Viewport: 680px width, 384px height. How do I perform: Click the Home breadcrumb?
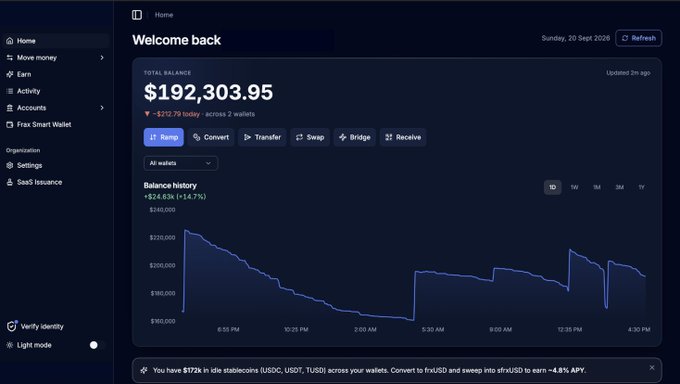pos(164,15)
